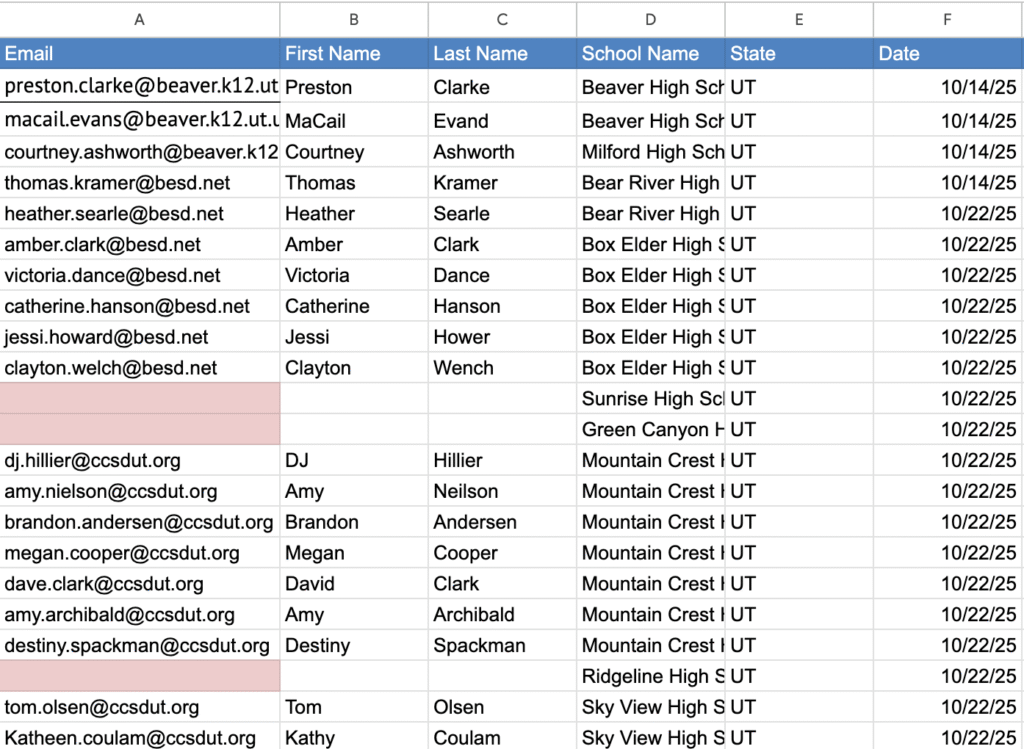The width and height of the screenshot is (1024, 749).
Task: Select the "School Name" header cell
Action: point(651,54)
